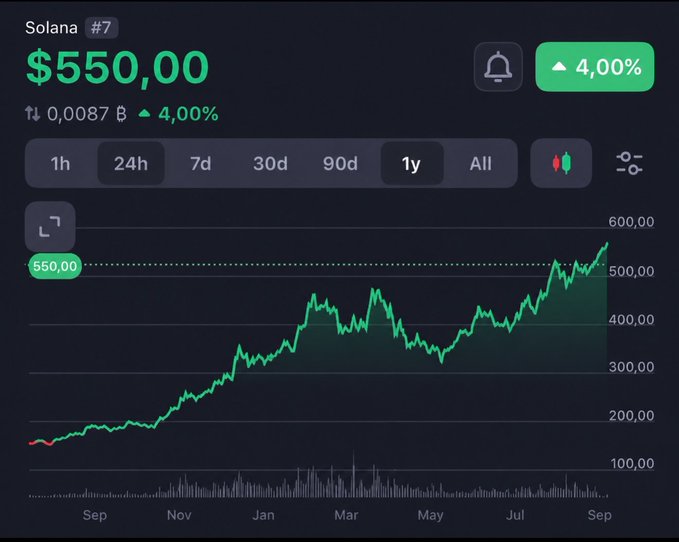Select the 90d time range

click(x=340, y=164)
